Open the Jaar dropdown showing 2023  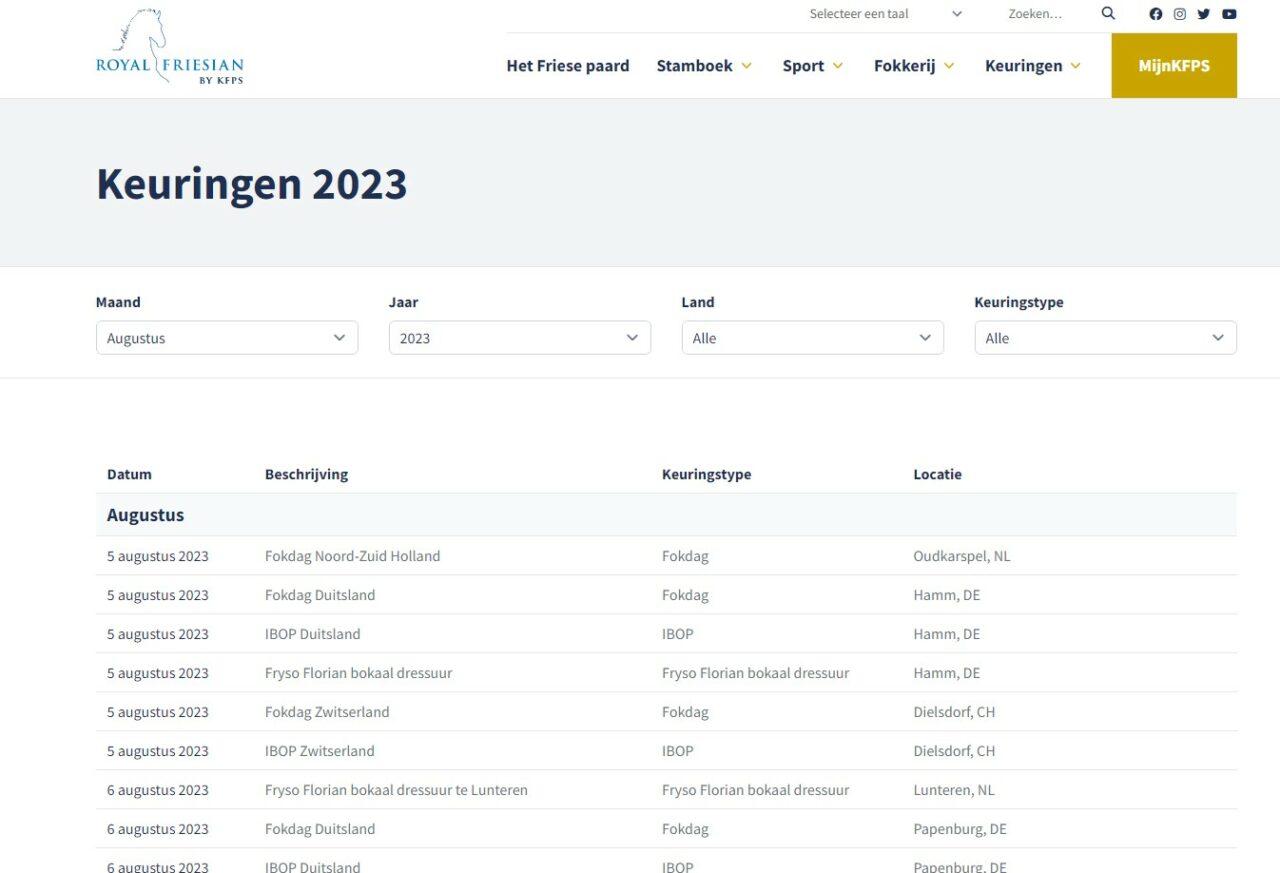(519, 337)
